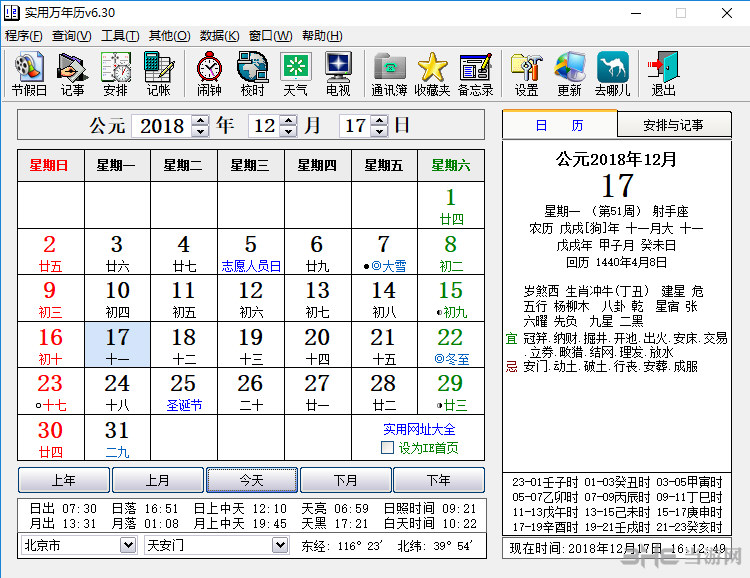Open the 工具(T) menu
The image size is (750, 578).
120,36
